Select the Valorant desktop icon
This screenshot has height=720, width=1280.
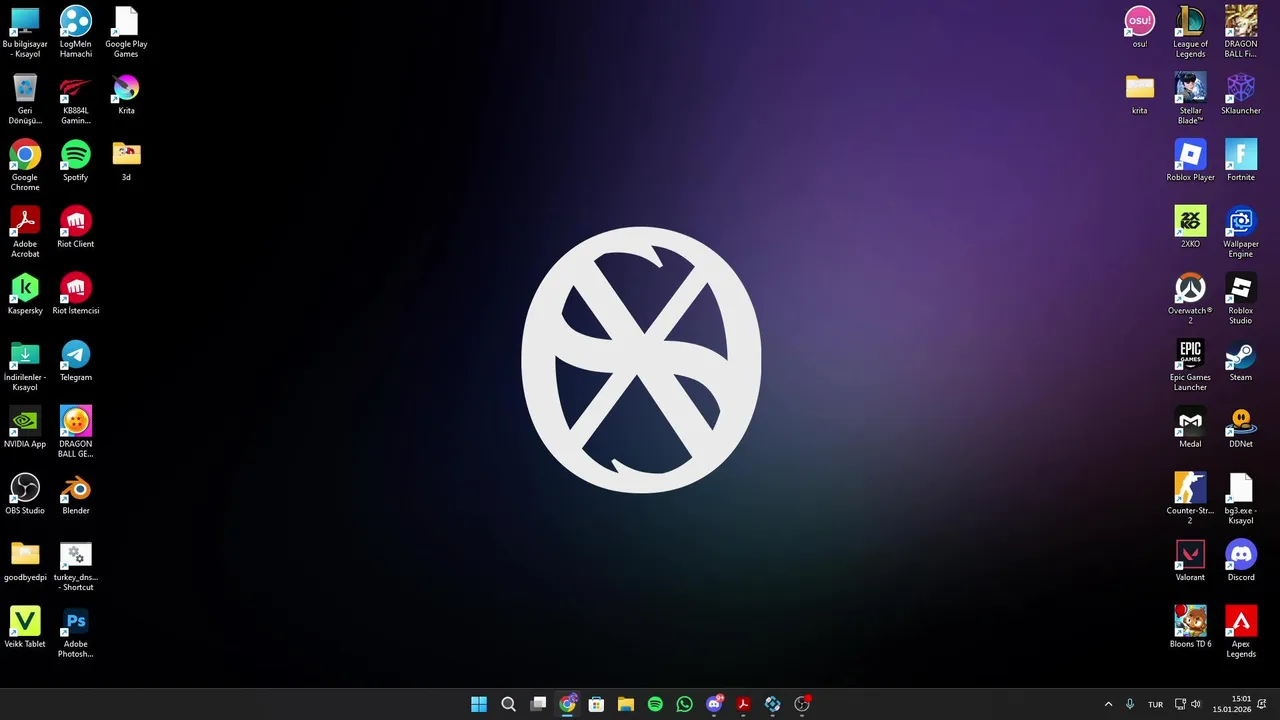(x=1190, y=561)
